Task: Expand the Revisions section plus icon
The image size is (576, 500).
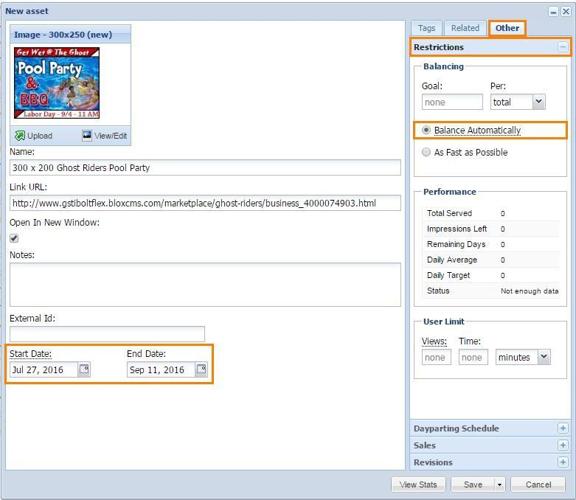Action: 562,462
